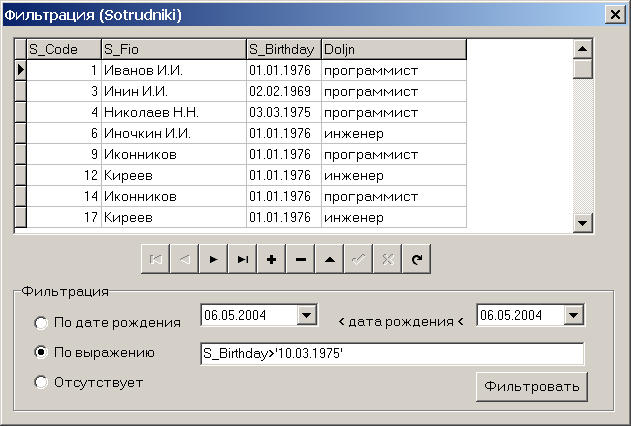
Task: Click the S_Fio column header
Action: point(174,49)
